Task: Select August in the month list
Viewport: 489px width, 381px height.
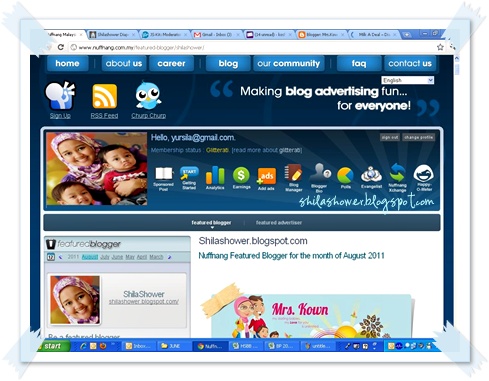Action: coord(90,257)
